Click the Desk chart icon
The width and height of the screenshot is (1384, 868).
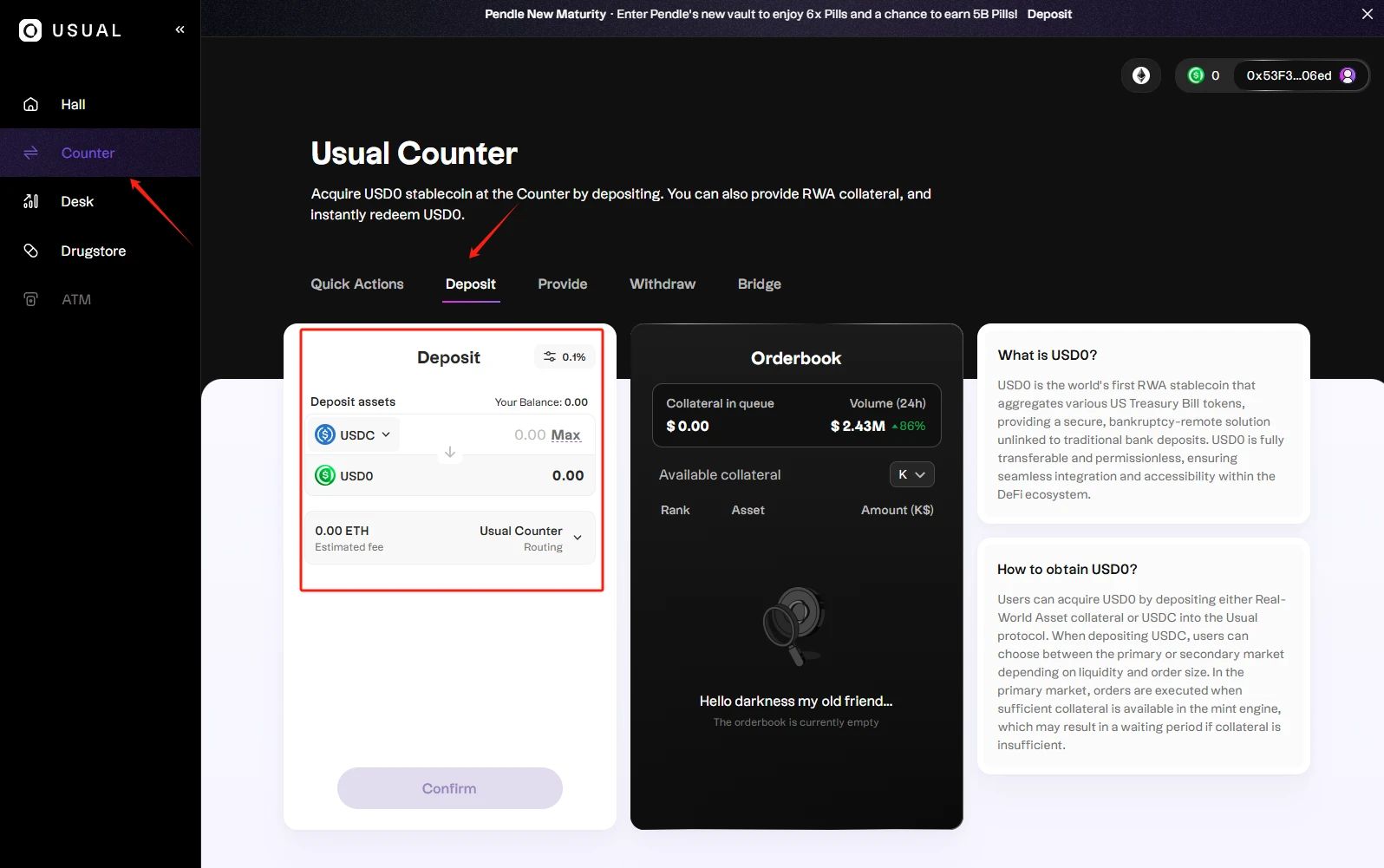[30, 201]
